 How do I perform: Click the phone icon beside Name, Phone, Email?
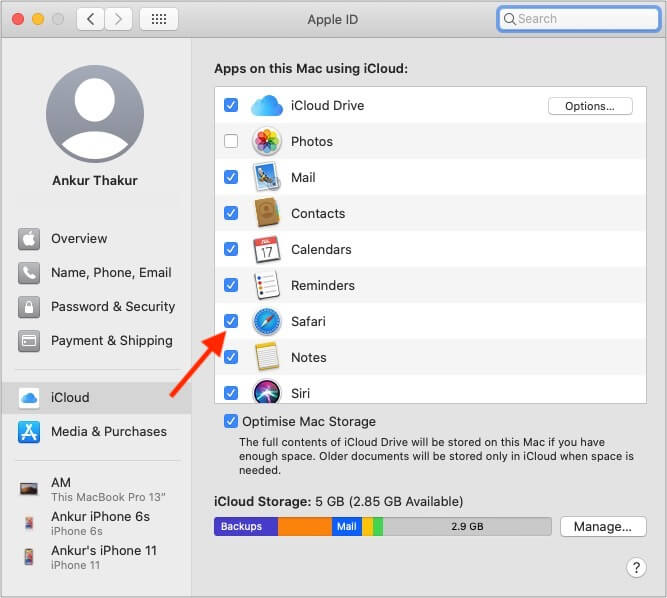(x=29, y=273)
